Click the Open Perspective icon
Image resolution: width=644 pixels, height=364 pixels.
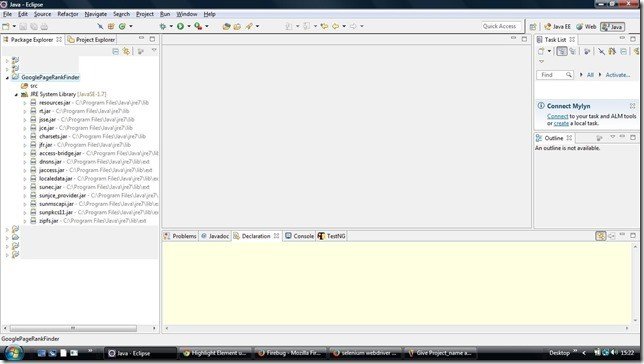point(533,27)
